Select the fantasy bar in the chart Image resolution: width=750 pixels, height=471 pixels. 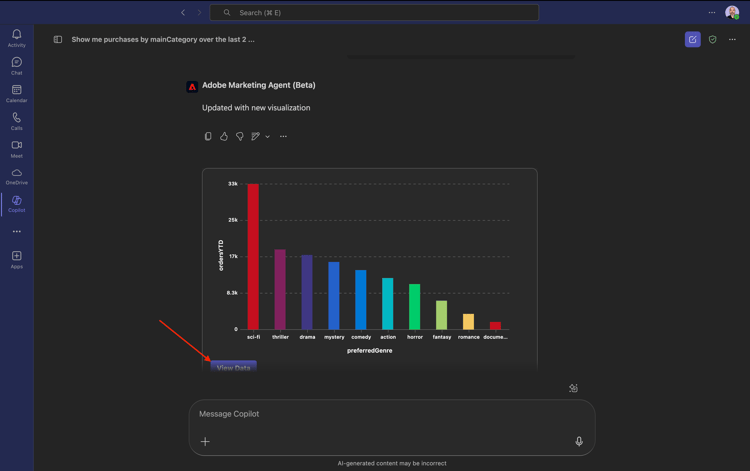tap(441, 315)
